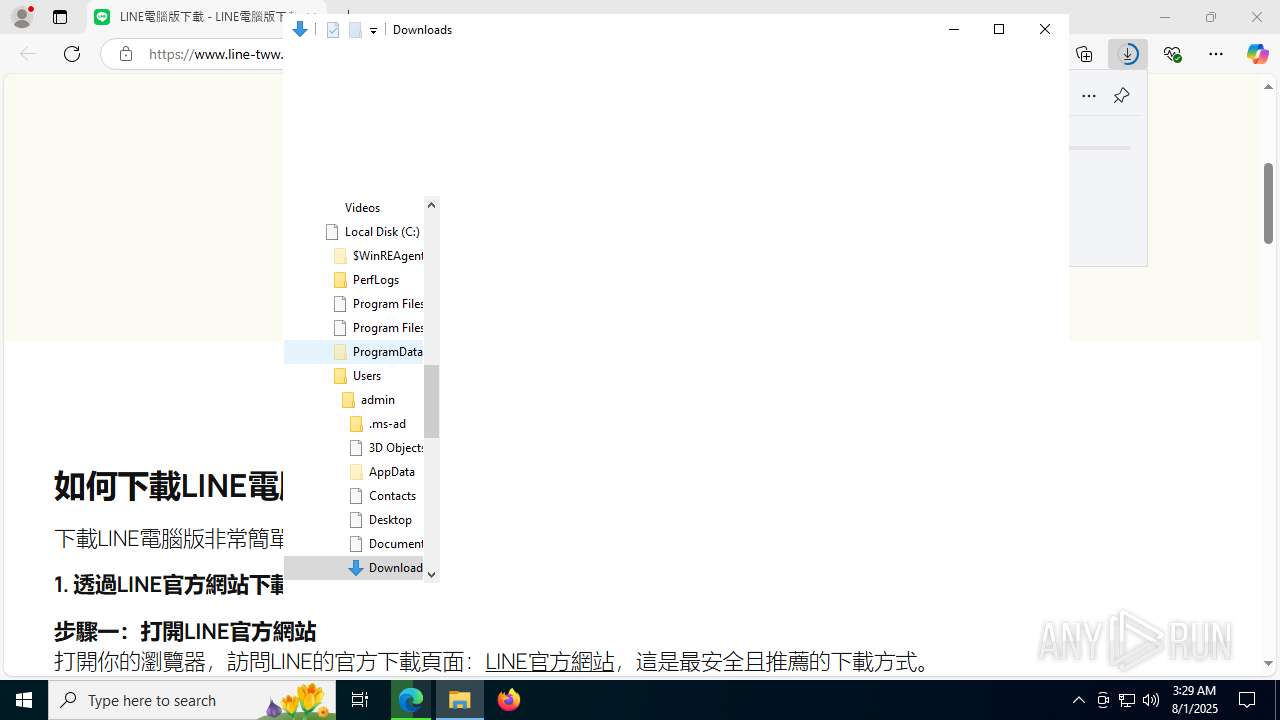Open File Explorer from taskbar
Viewport: 1280px width, 720px height.
(460, 700)
